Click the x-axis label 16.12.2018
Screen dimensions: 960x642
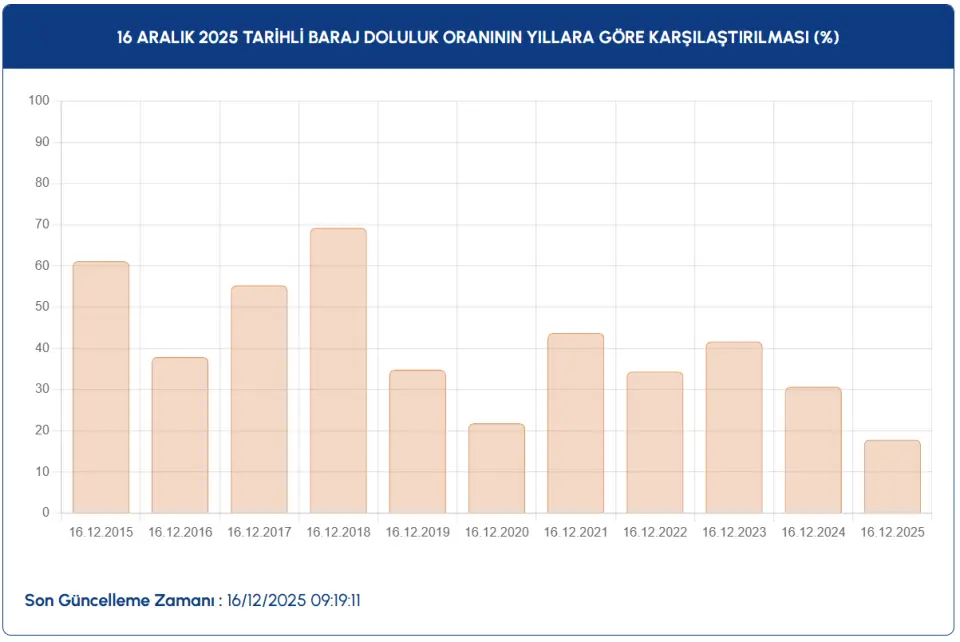(x=338, y=532)
